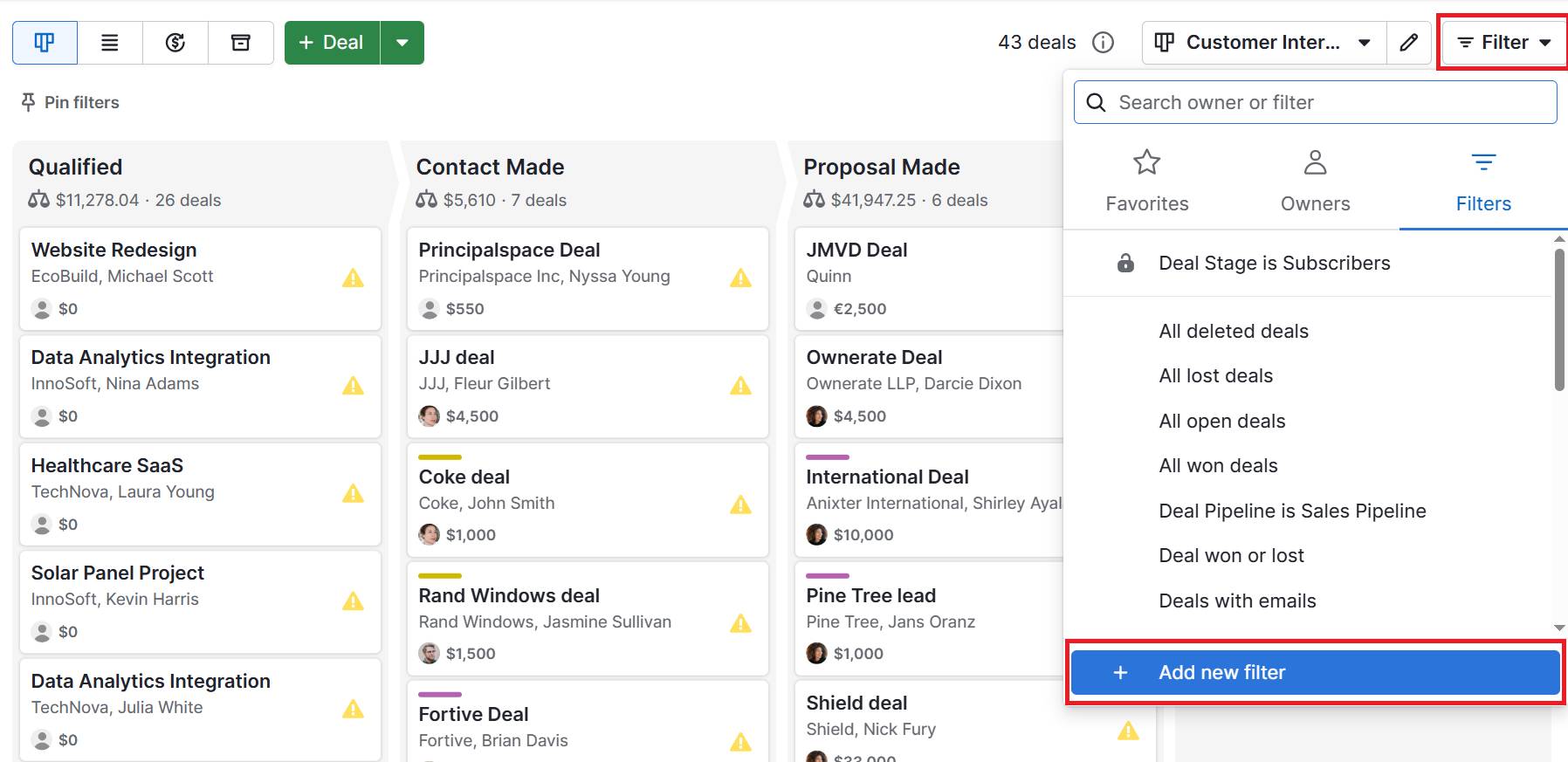Click warning icon on Principalspace Deal
The height and width of the screenshot is (762, 1568).
click(x=740, y=278)
